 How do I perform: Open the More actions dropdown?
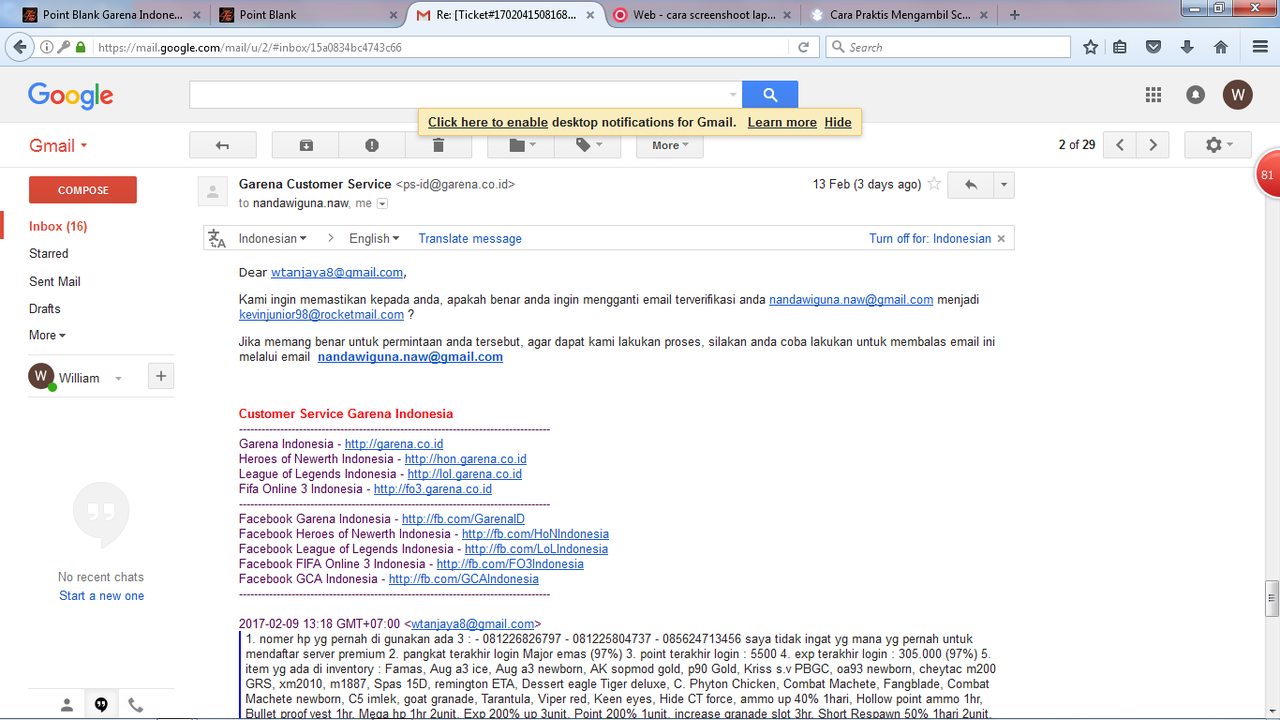point(670,145)
